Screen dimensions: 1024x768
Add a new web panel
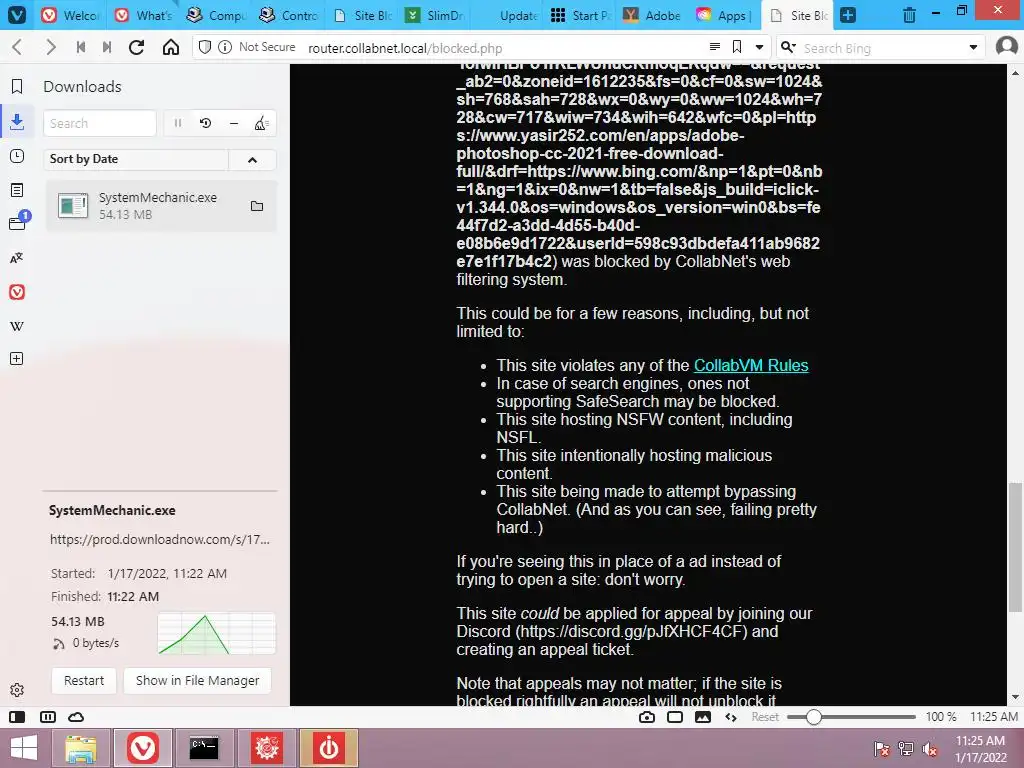[17, 359]
